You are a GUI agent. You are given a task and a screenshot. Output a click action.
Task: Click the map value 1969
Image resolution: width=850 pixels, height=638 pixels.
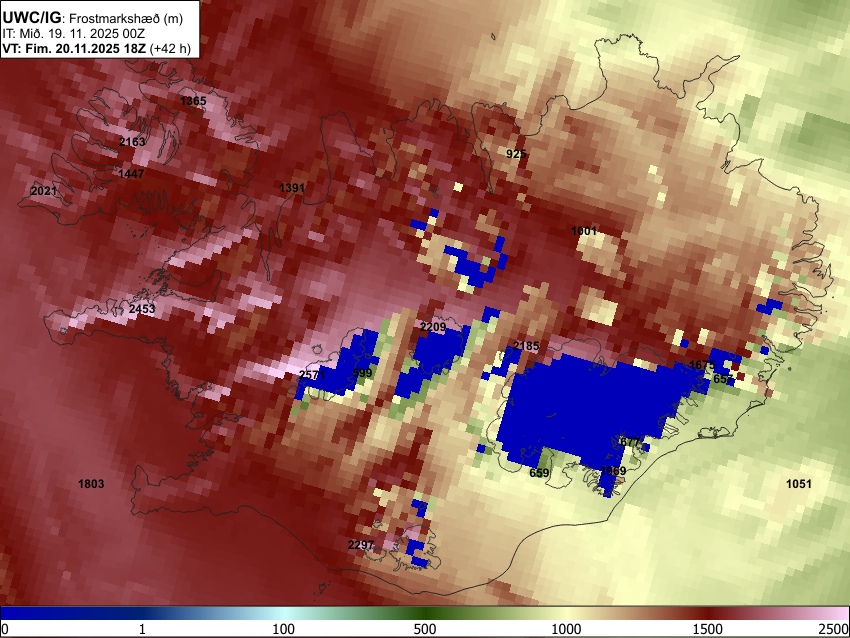pyautogui.click(x=613, y=471)
